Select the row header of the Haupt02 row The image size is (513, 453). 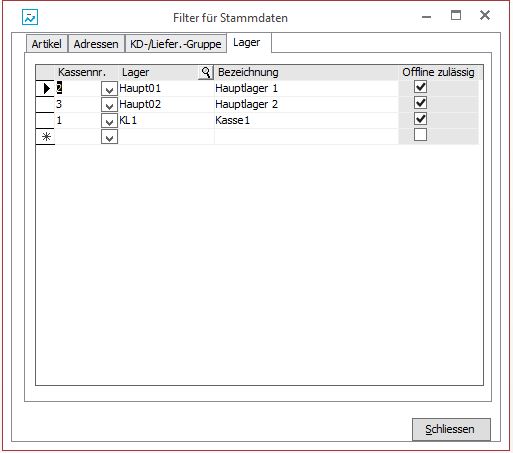click(45, 105)
